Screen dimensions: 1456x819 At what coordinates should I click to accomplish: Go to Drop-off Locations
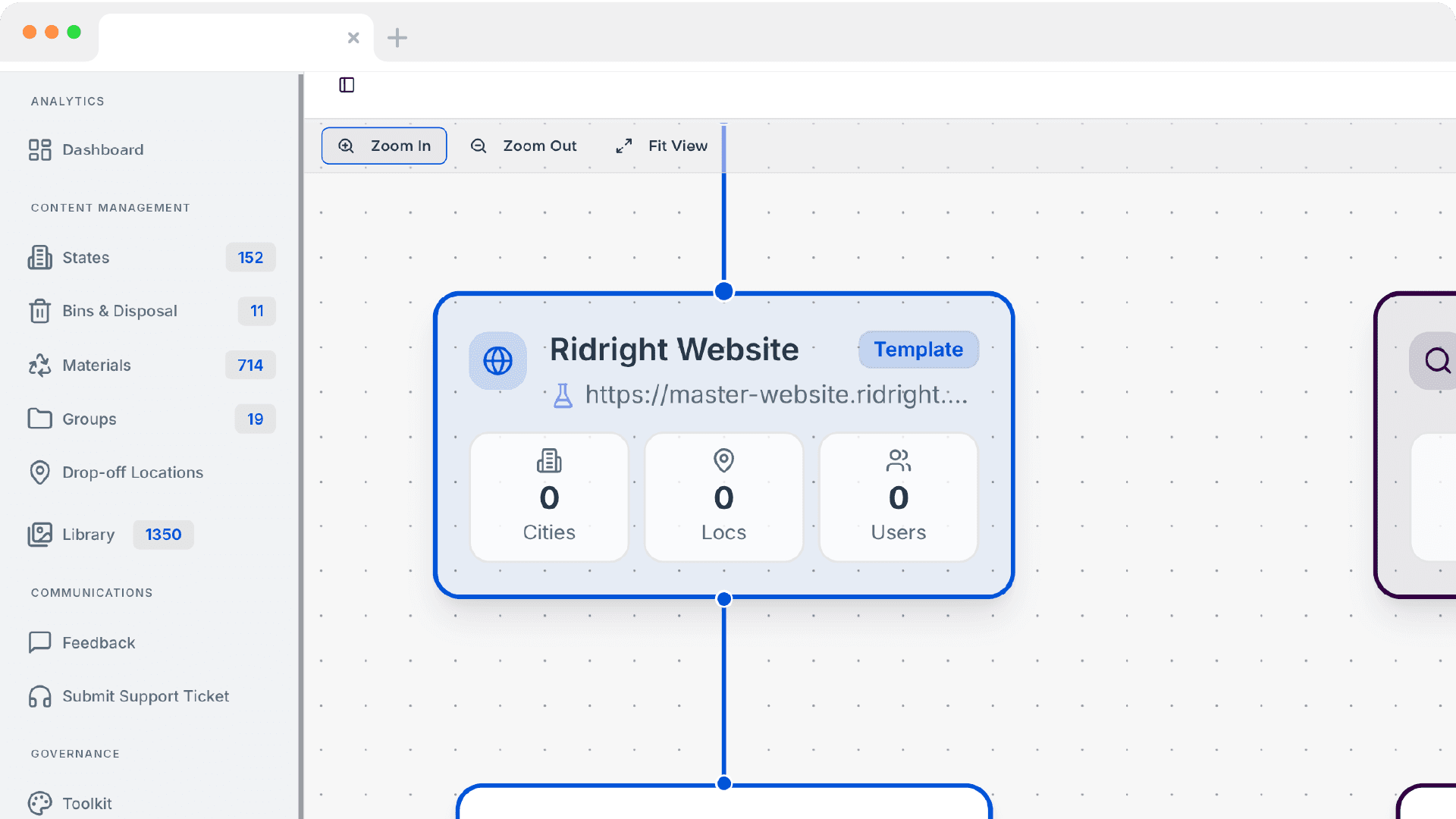pos(132,472)
